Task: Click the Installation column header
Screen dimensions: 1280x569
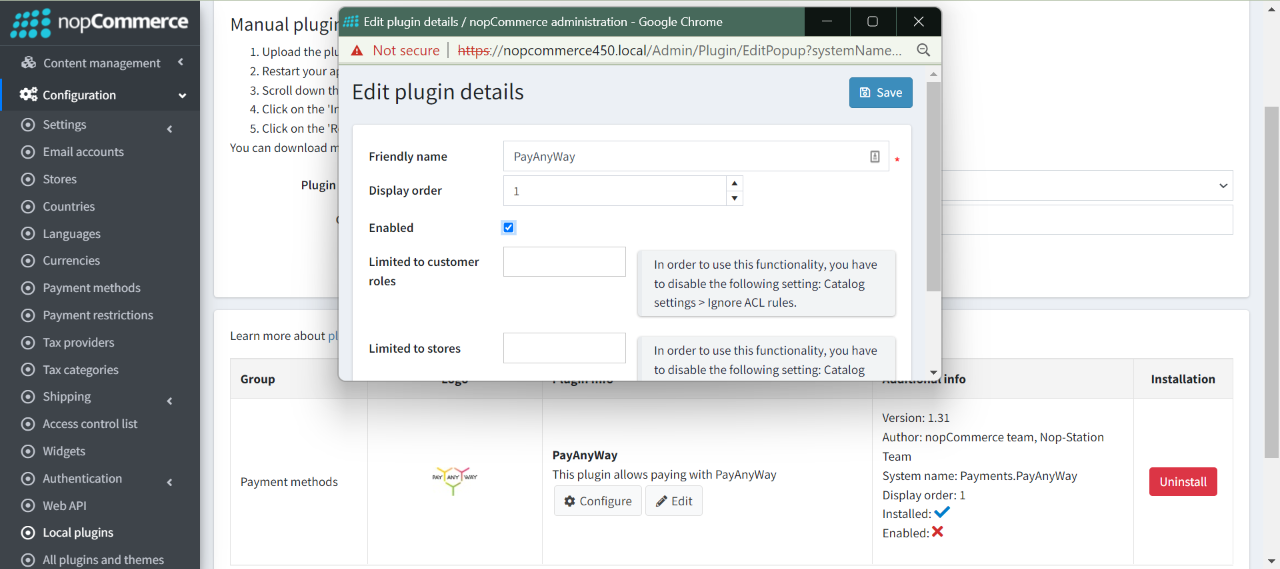Action: 1183,379
